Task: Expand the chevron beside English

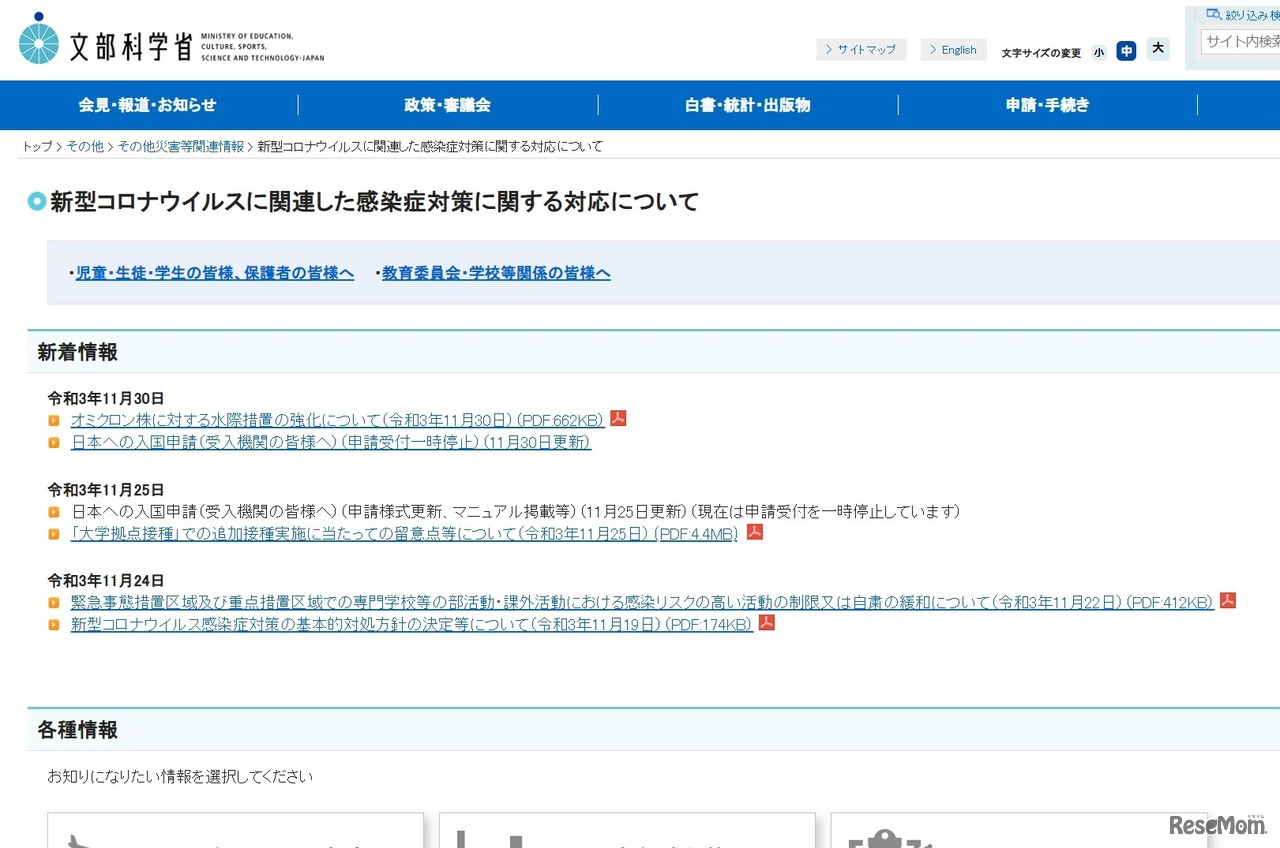Action: (x=932, y=49)
